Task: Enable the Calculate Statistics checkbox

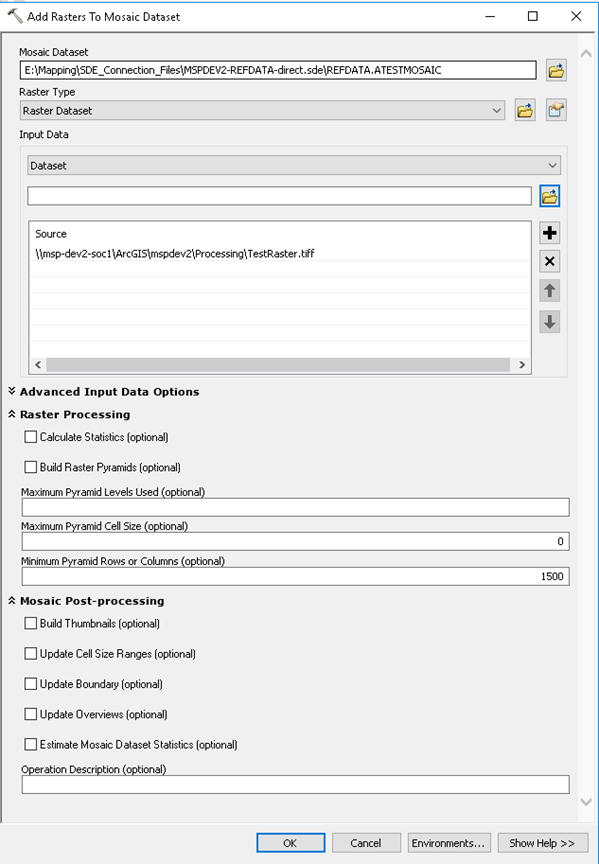Action: [x=30, y=437]
